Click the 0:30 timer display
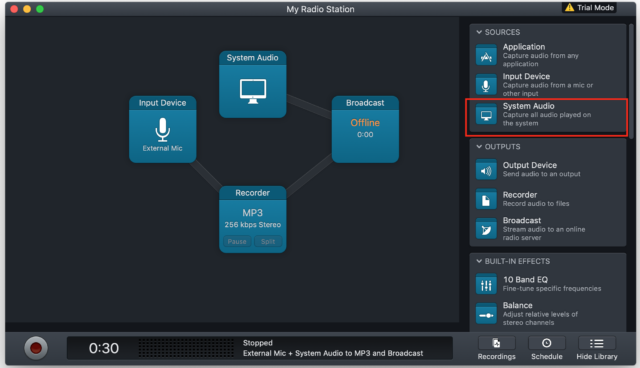 (x=104, y=348)
